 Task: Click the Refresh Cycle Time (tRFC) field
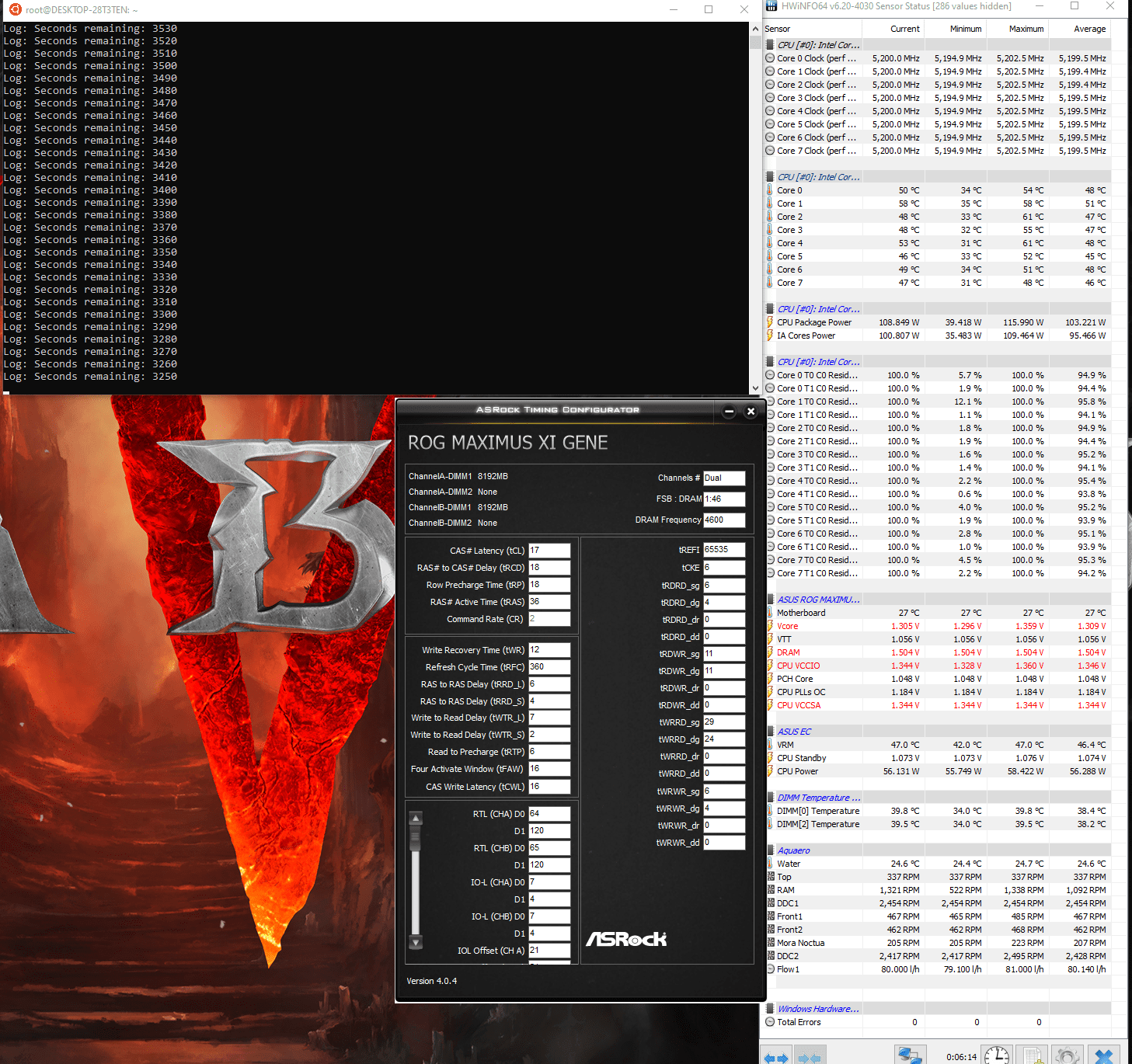(x=549, y=667)
